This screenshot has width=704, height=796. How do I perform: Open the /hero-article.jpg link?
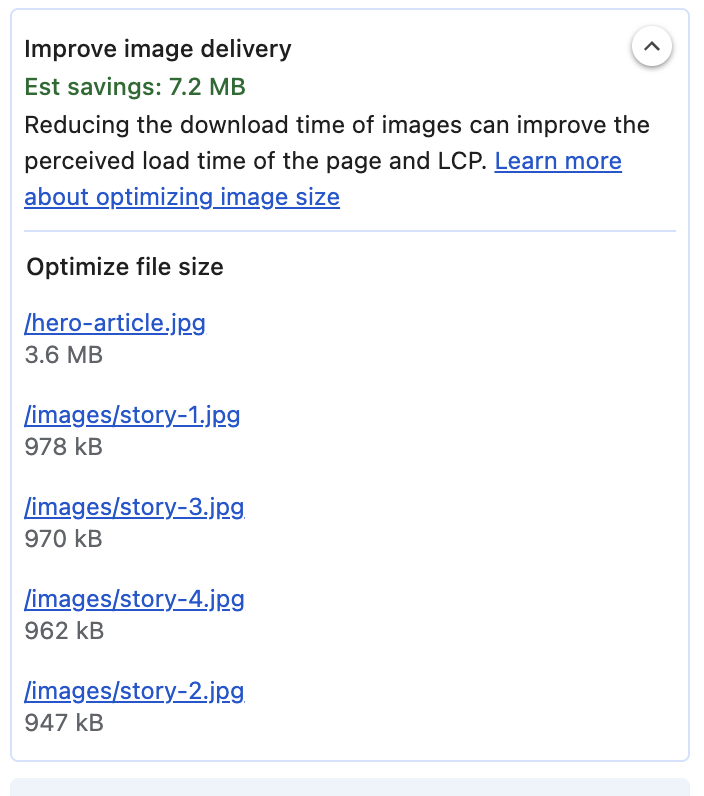pyautogui.click(x=115, y=323)
